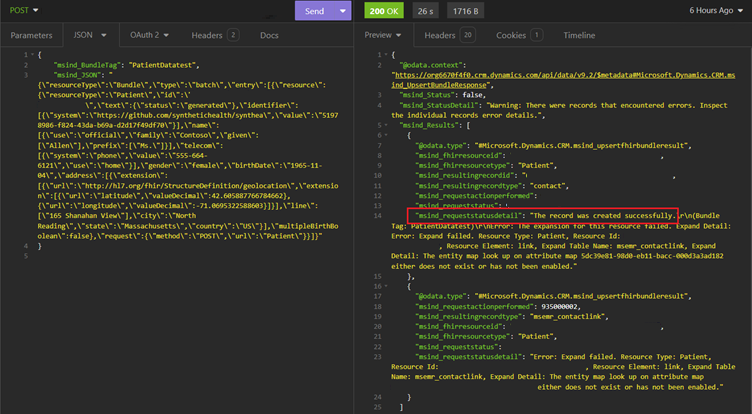The image size is (752, 414).
Task: Click the false value of msind_Status
Action: click(x=472, y=95)
